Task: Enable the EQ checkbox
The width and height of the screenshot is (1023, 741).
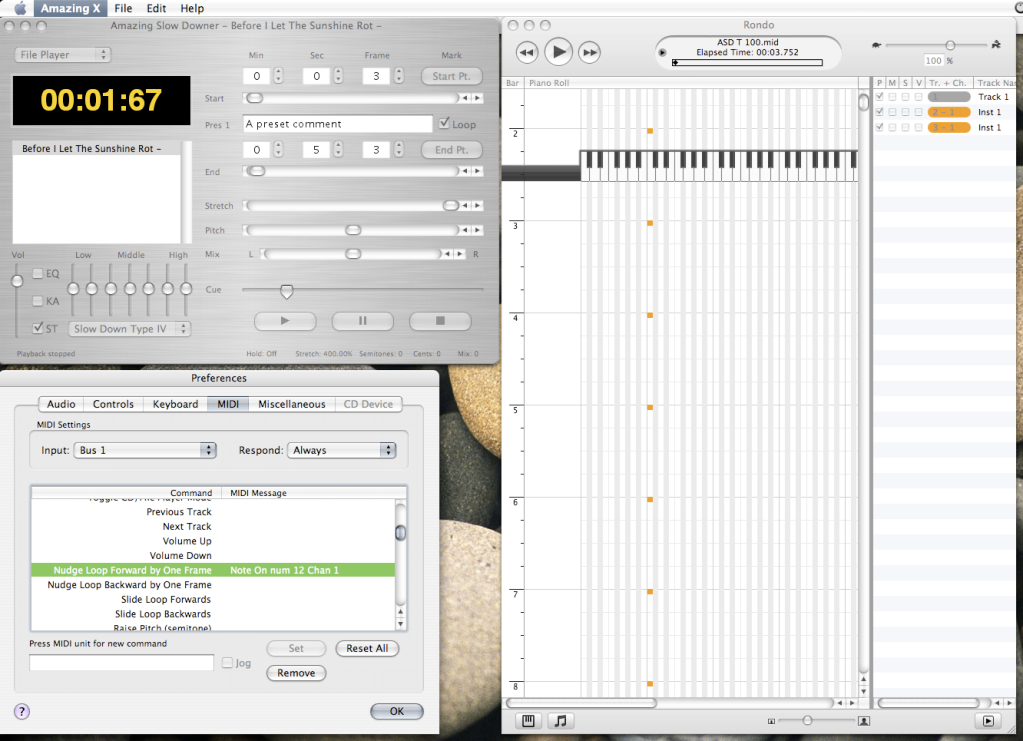Action: click(x=38, y=273)
